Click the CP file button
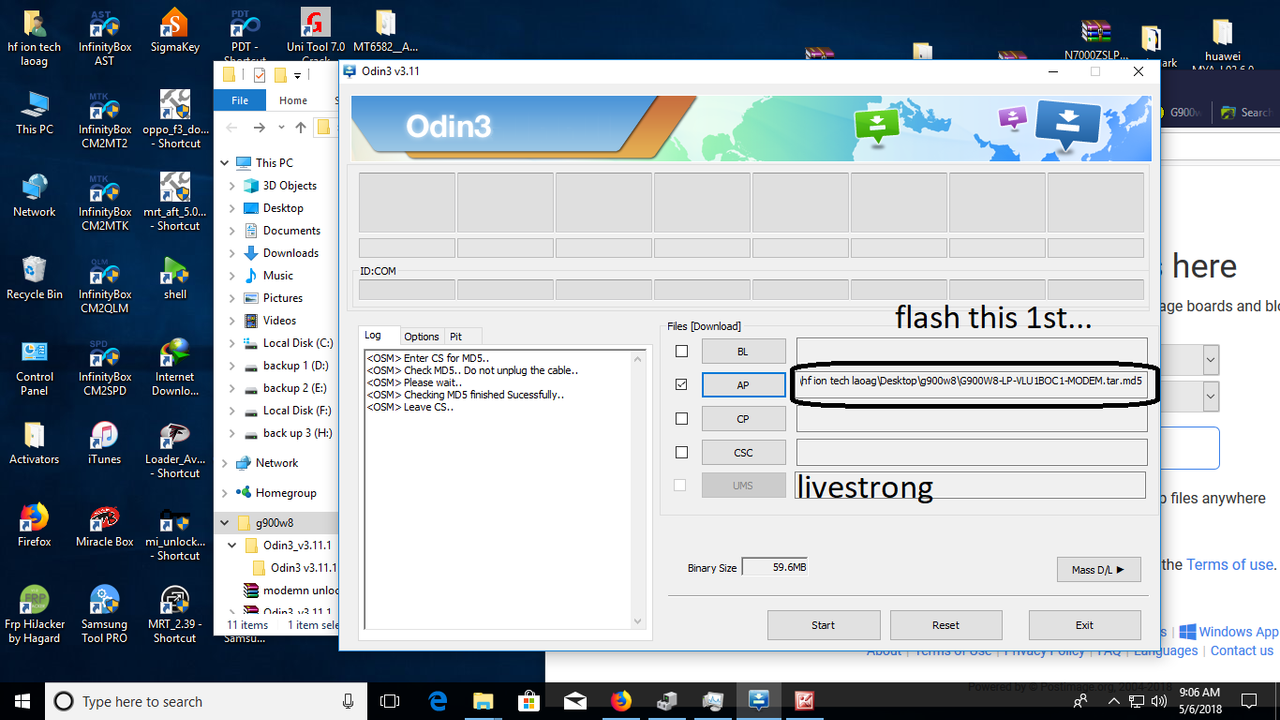The width and height of the screenshot is (1280, 720). click(742, 419)
